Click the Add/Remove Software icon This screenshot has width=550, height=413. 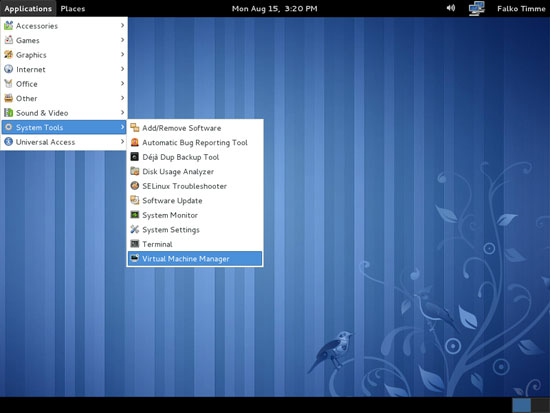tap(135, 128)
